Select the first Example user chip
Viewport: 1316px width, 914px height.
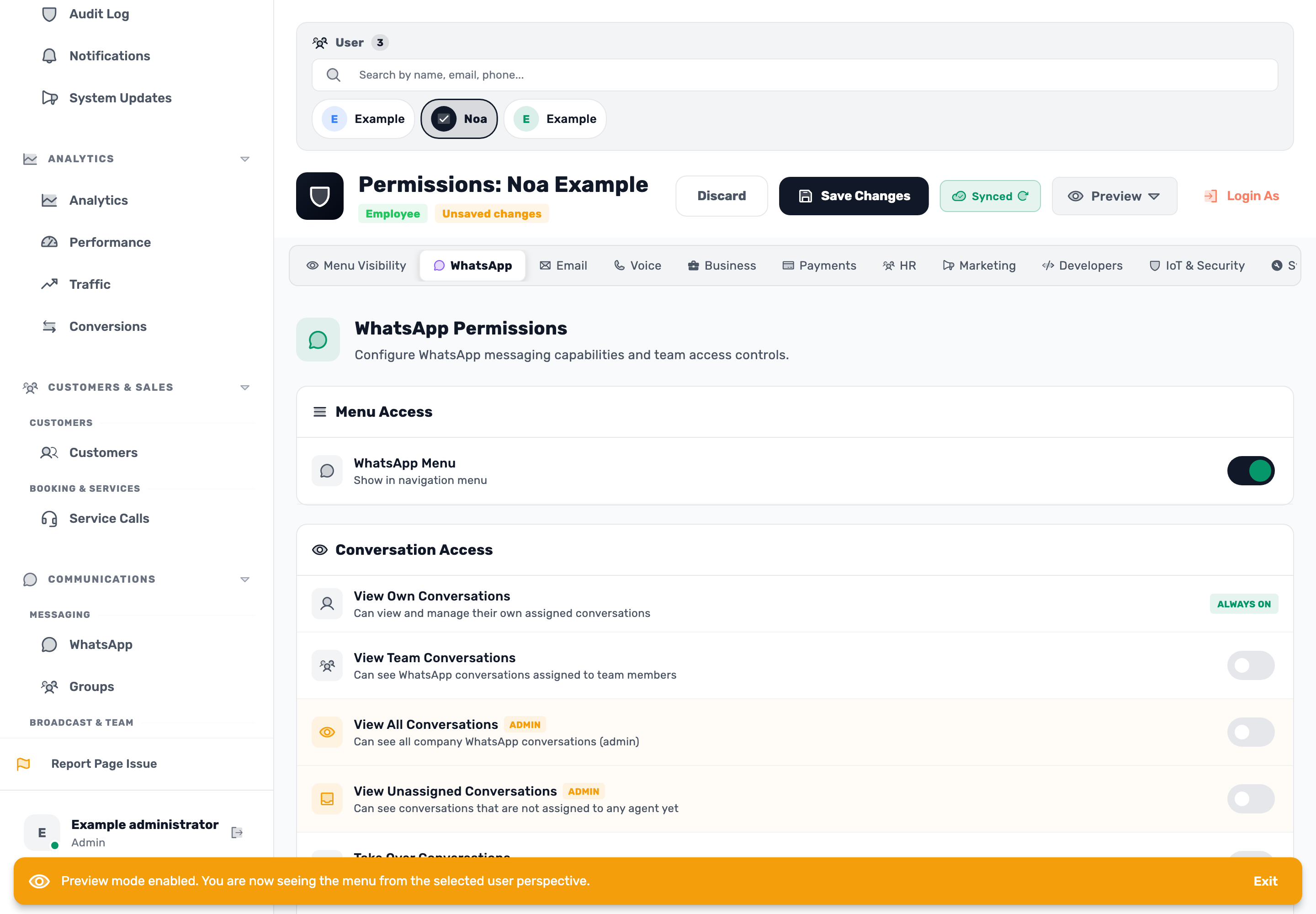pos(363,118)
